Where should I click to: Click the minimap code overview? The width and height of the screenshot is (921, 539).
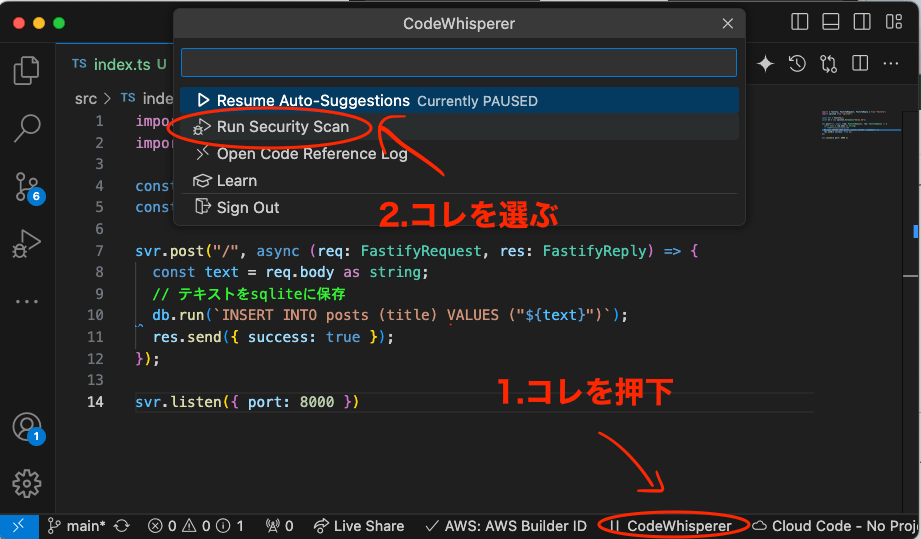tap(861, 124)
